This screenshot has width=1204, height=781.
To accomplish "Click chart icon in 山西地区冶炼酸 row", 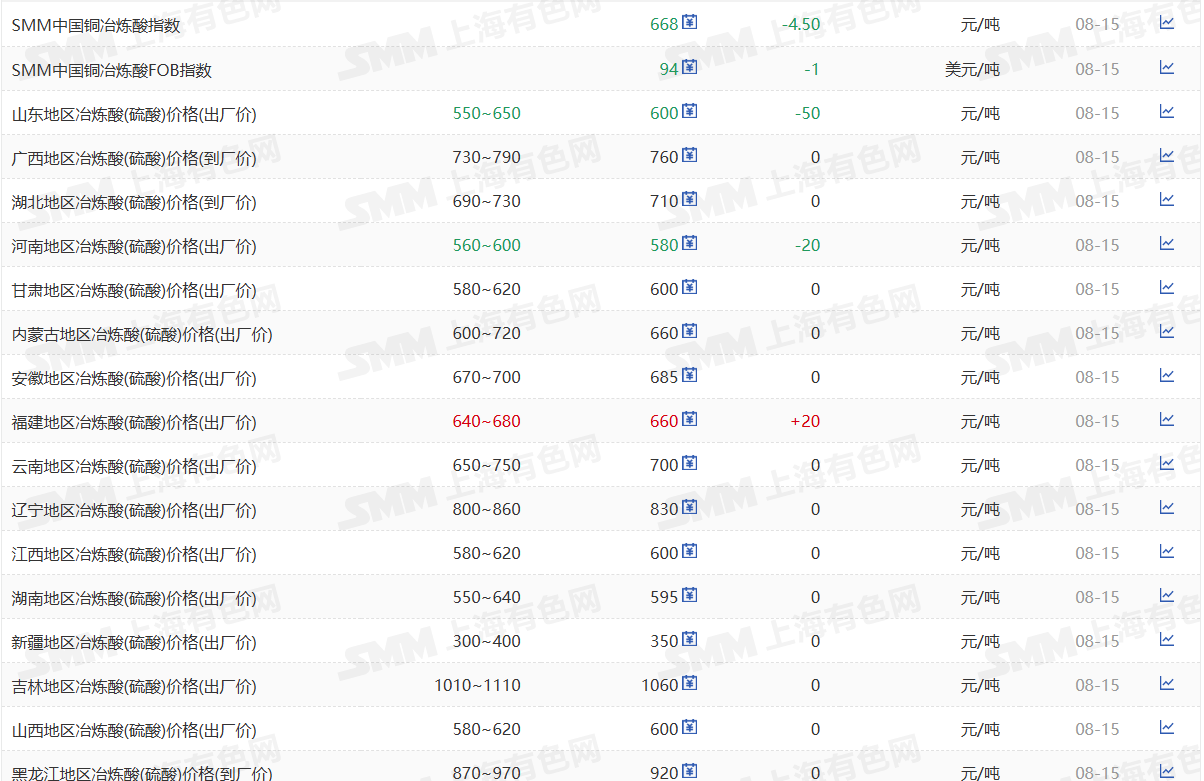I will tap(1166, 727).
